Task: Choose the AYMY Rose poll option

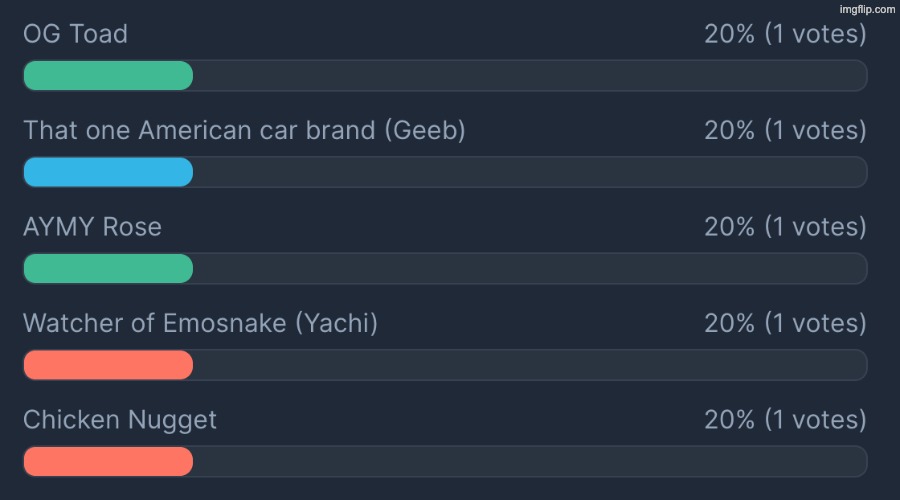Action: (92, 227)
